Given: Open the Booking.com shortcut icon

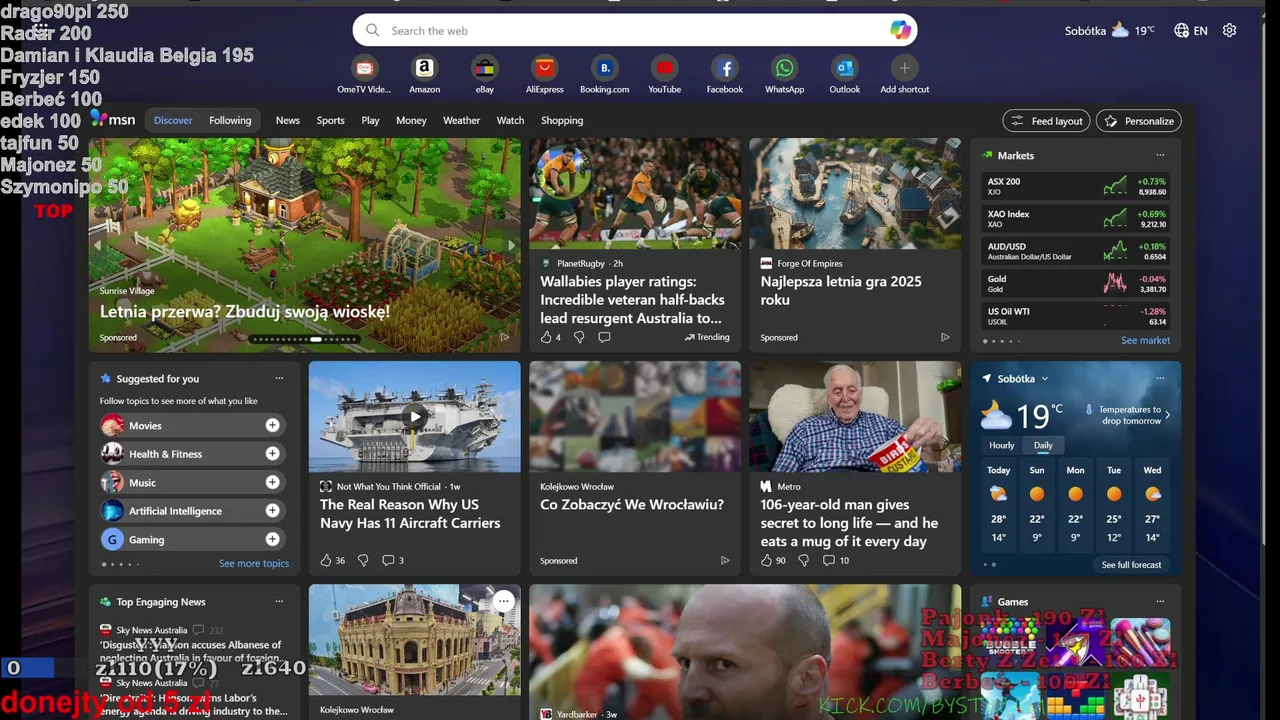Looking at the screenshot, I should [604, 68].
